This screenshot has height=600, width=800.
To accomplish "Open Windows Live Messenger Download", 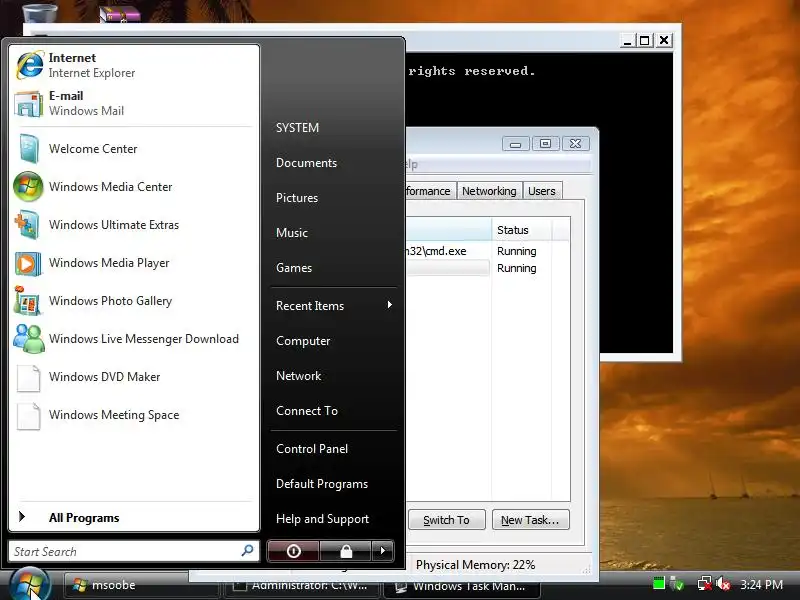I will click(134, 339).
